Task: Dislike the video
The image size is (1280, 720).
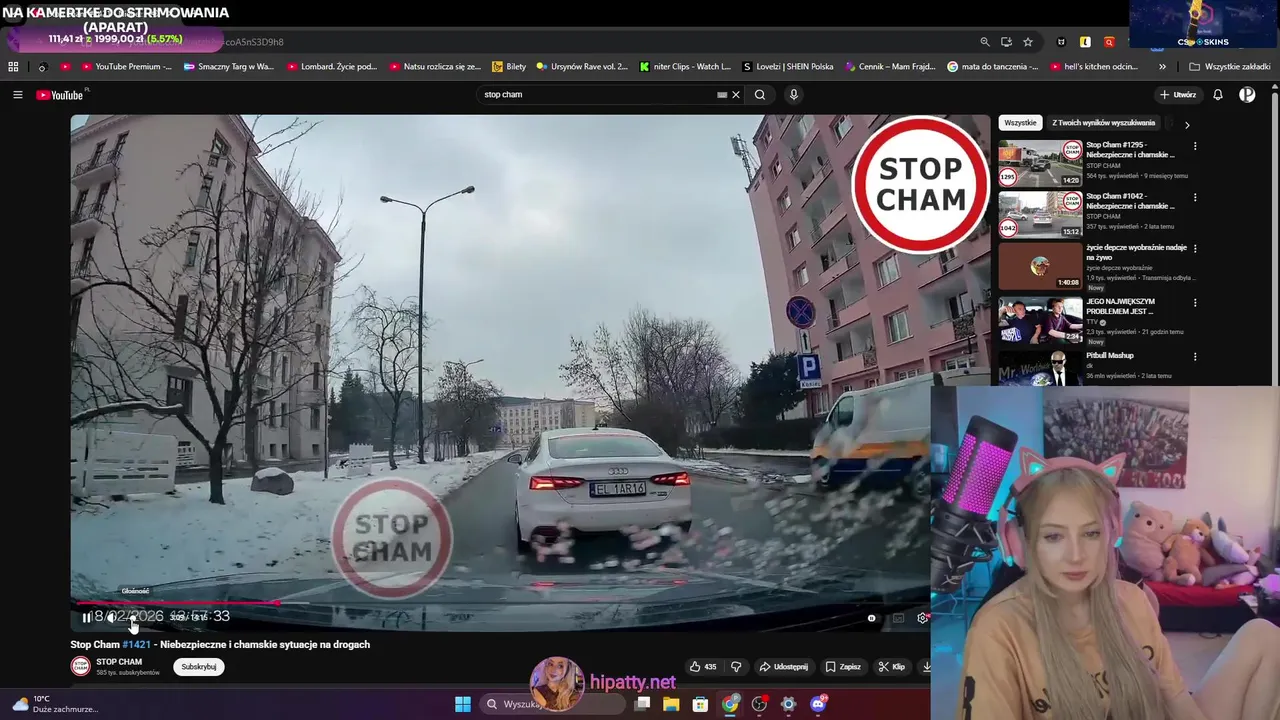Action: [x=736, y=667]
